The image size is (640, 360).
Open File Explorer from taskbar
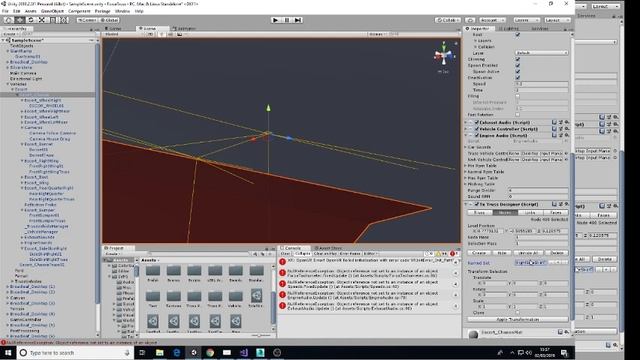pyautogui.click(x=160, y=353)
